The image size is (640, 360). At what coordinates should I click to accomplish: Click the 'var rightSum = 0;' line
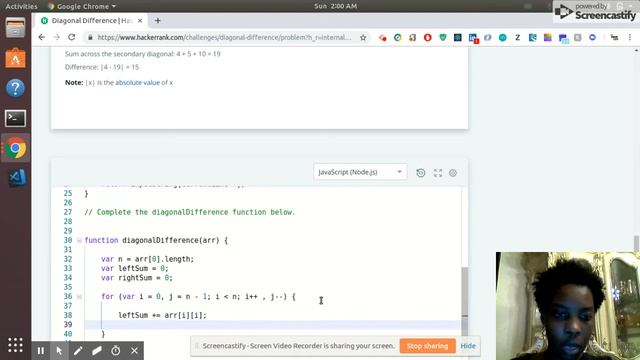click(x=137, y=278)
